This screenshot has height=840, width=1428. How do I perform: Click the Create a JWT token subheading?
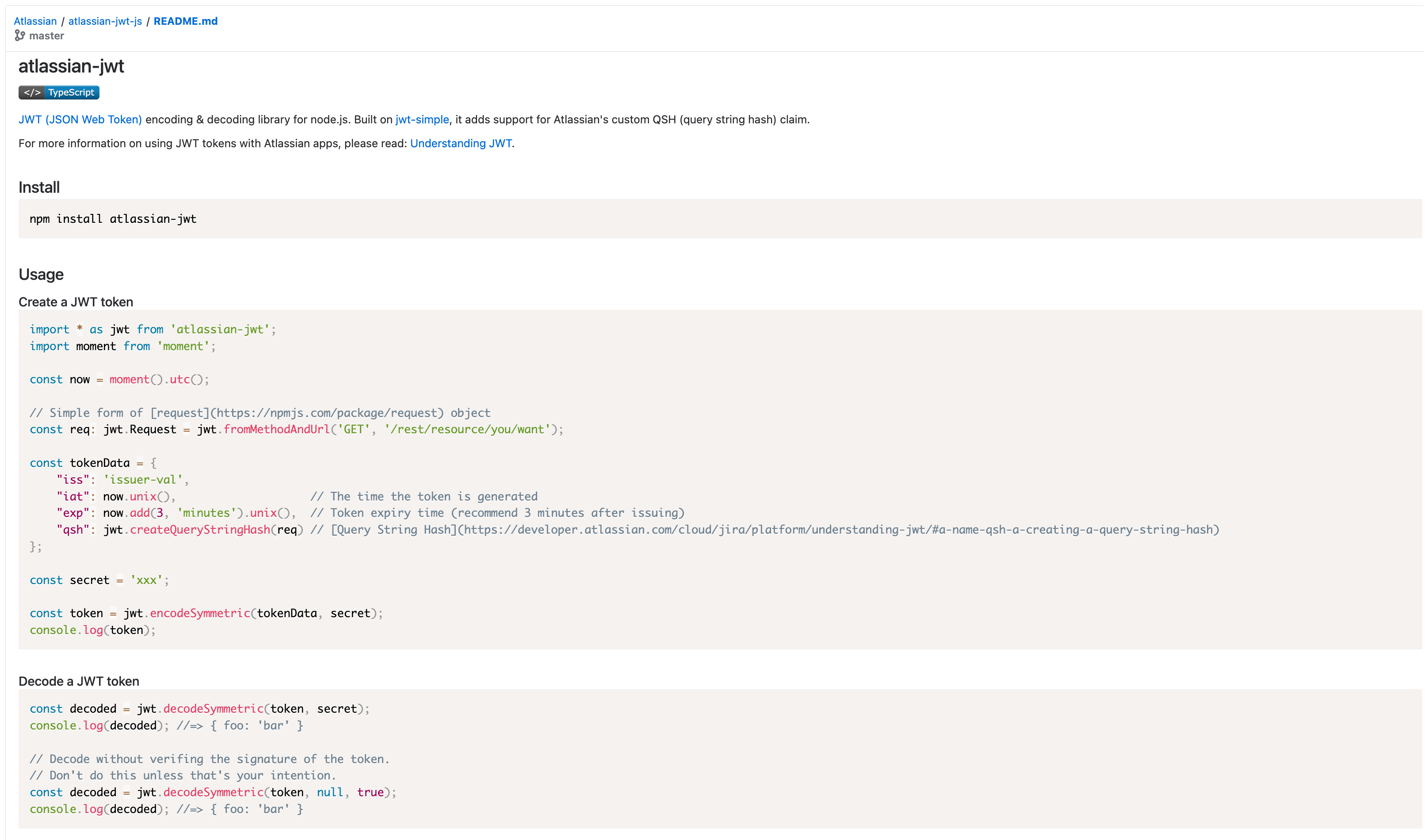[76, 302]
